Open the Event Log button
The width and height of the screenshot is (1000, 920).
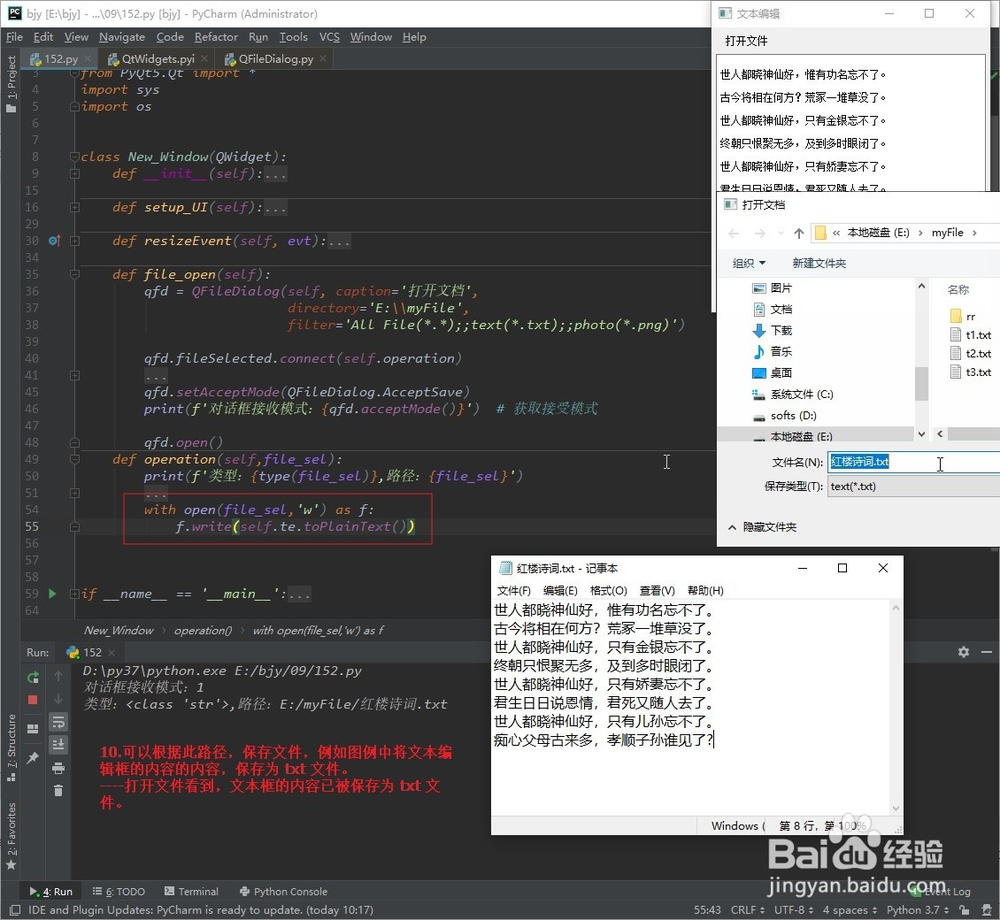click(940, 891)
